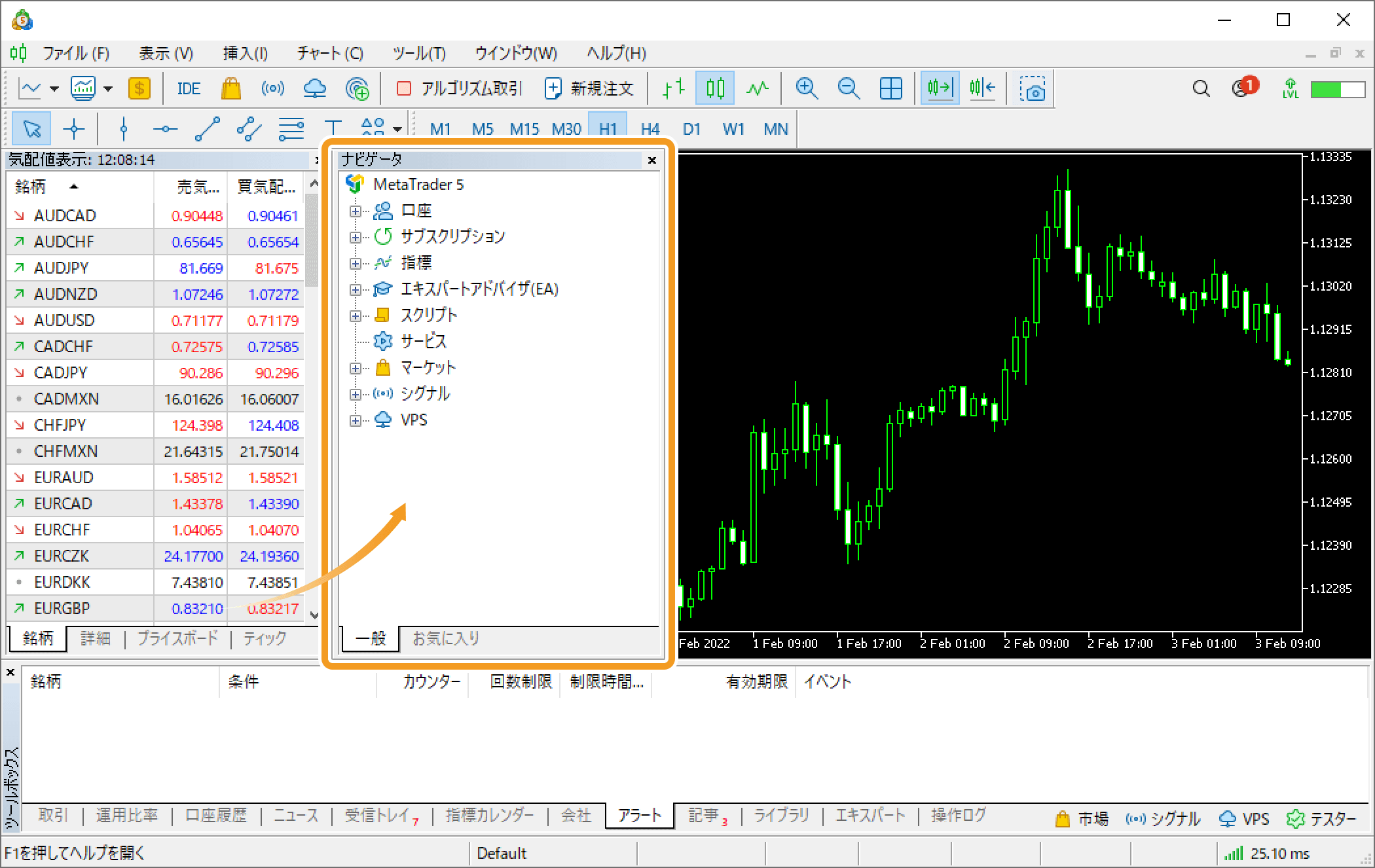Viewport: 1375px width, 868px height.
Task: Open the チャート (C) menu
Action: pos(330,53)
